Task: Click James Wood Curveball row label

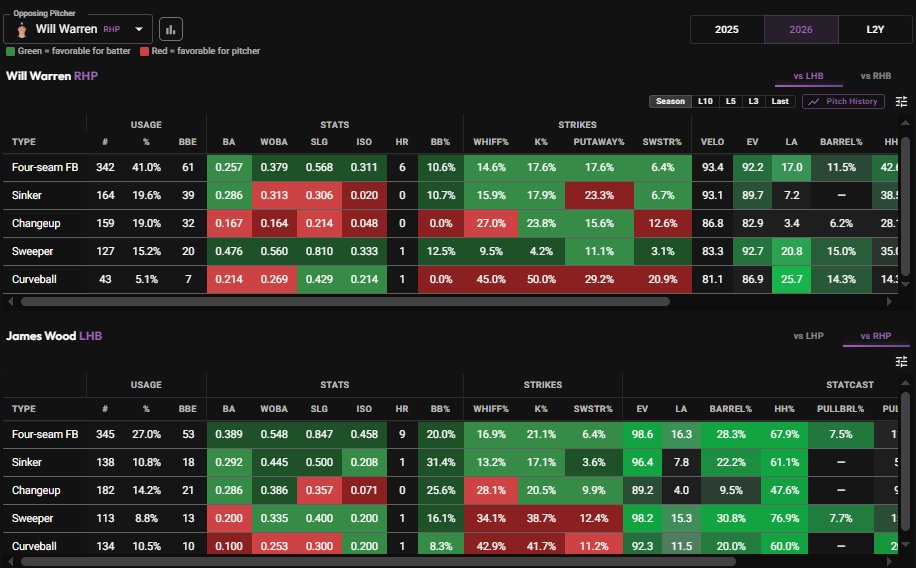Action: click(34, 547)
